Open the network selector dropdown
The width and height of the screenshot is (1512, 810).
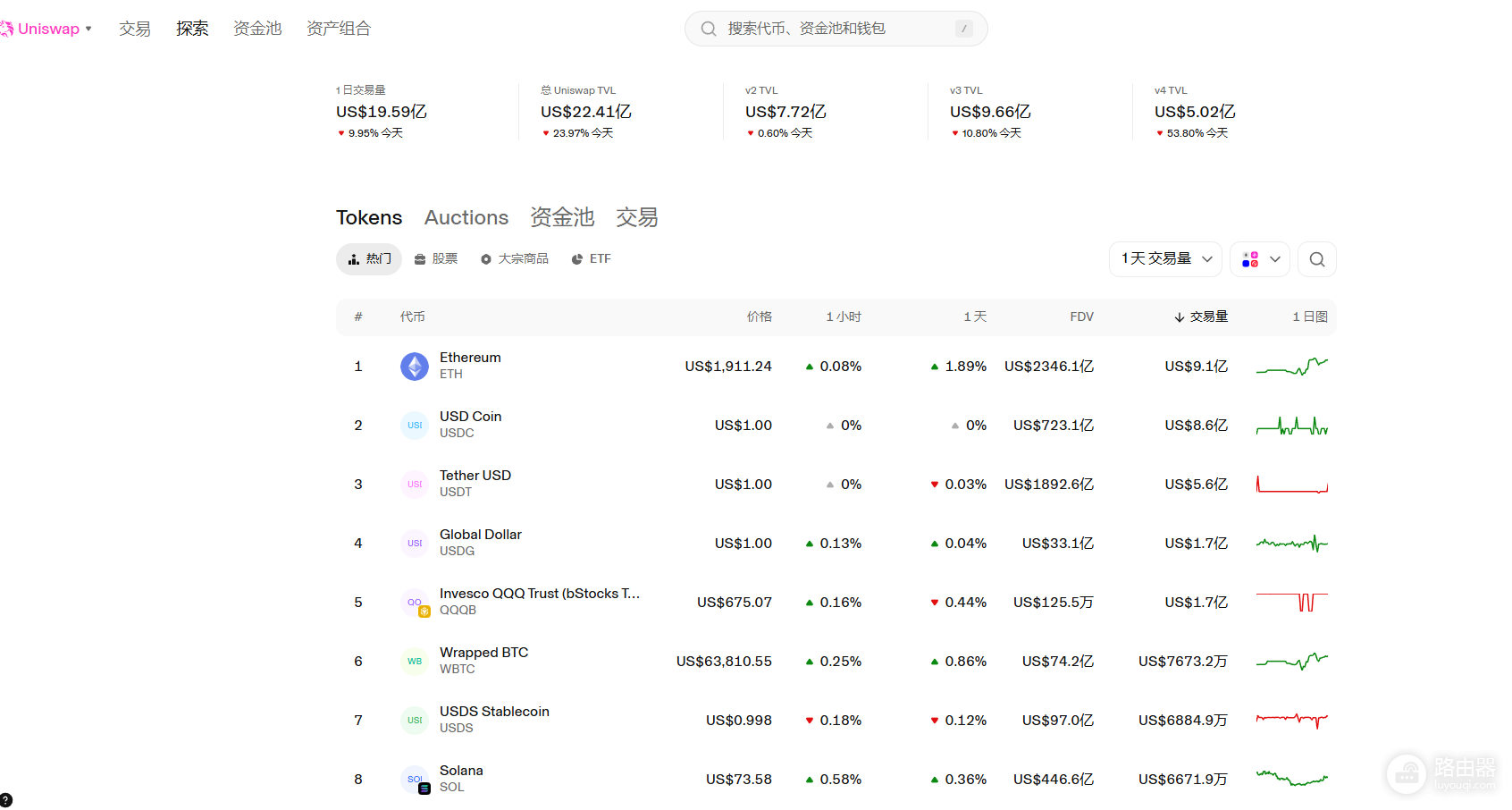coord(1260,259)
